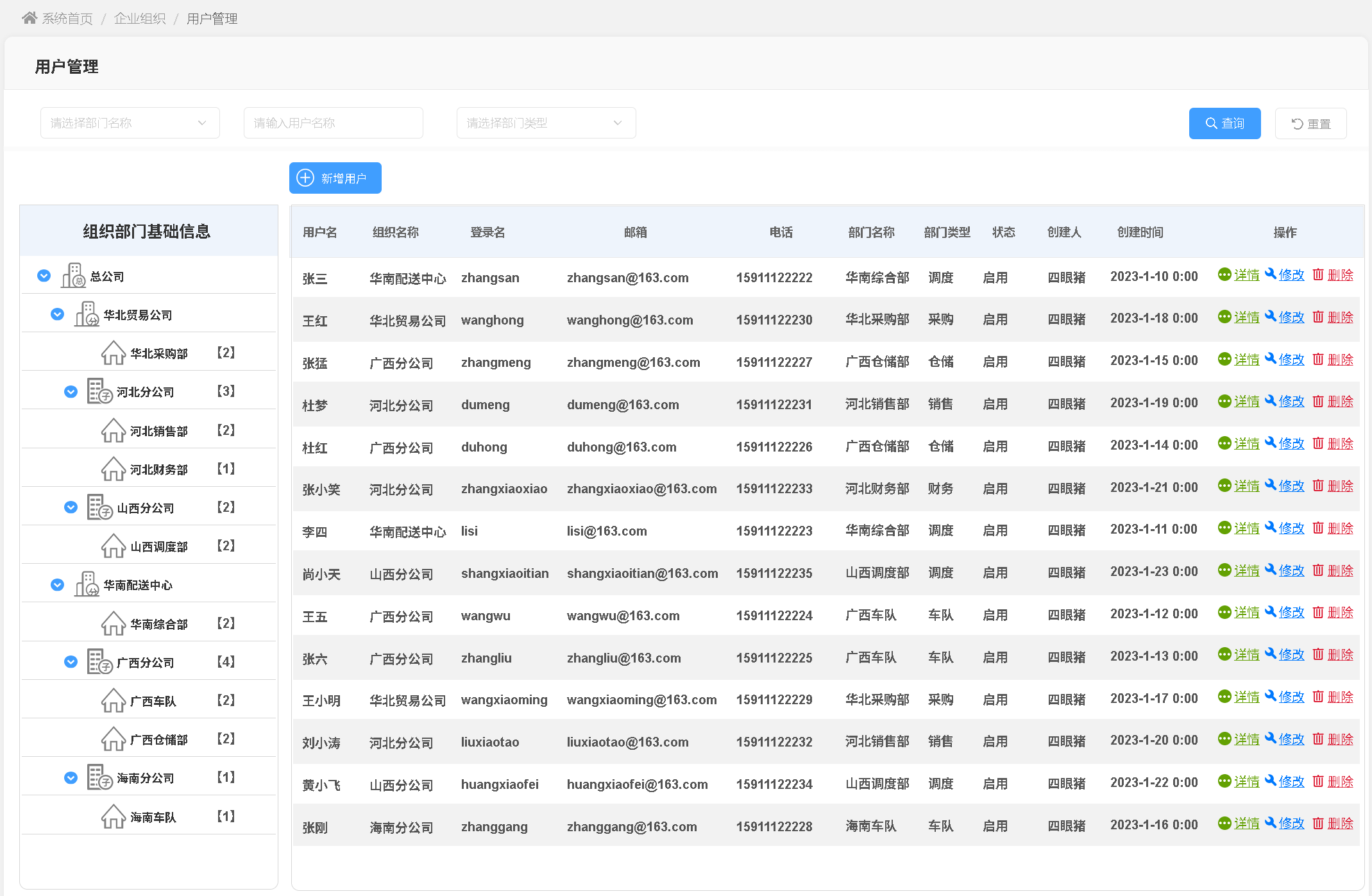Collapse the 广西分公司 tree branch
Viewport: 1372px width, 896px height.
pyautogui.click(x=71, y=662)
